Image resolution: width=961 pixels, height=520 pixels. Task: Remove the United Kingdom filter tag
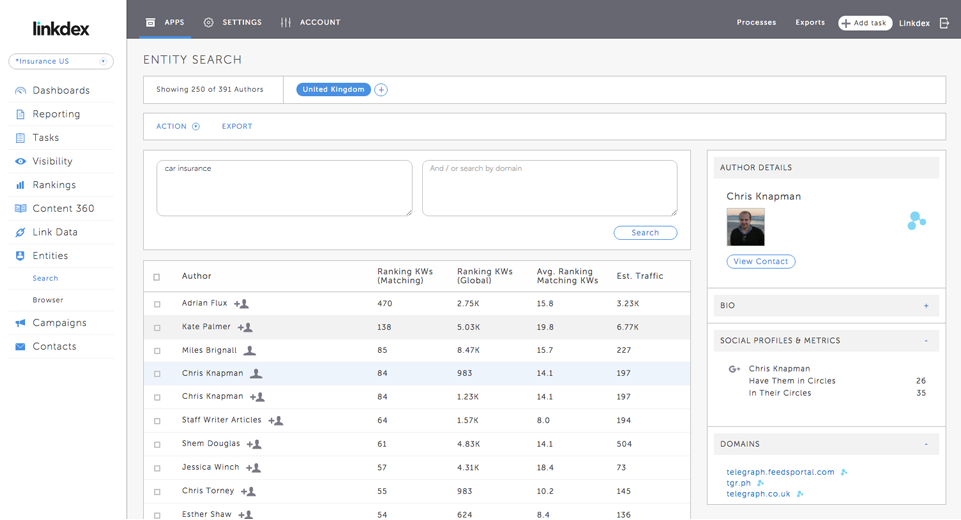click(x=333, y=90)
